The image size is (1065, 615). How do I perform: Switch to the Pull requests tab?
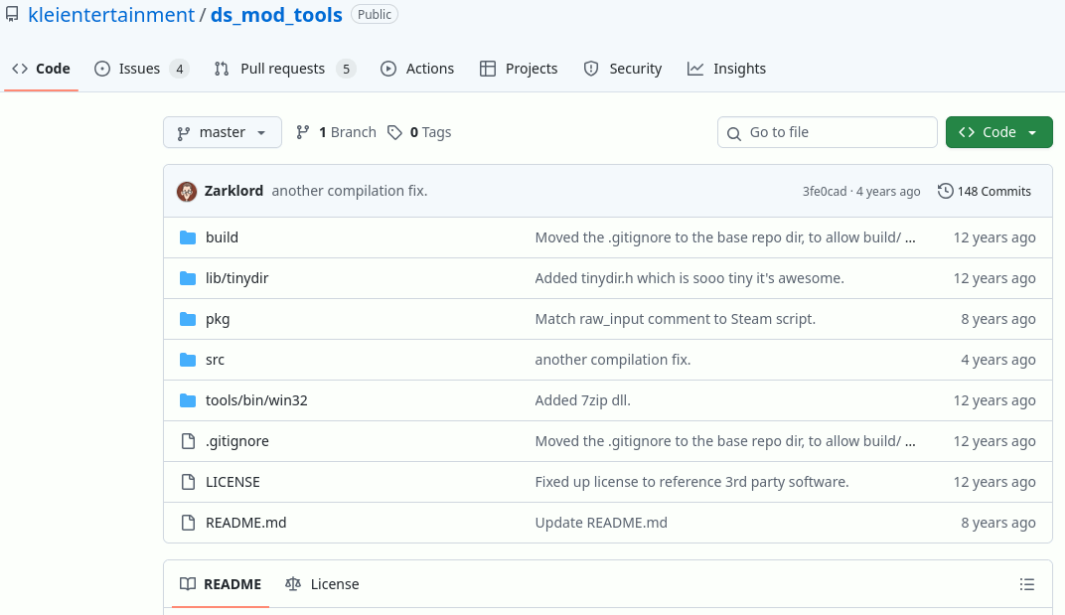pyautogui.click(x=283, y=69)
